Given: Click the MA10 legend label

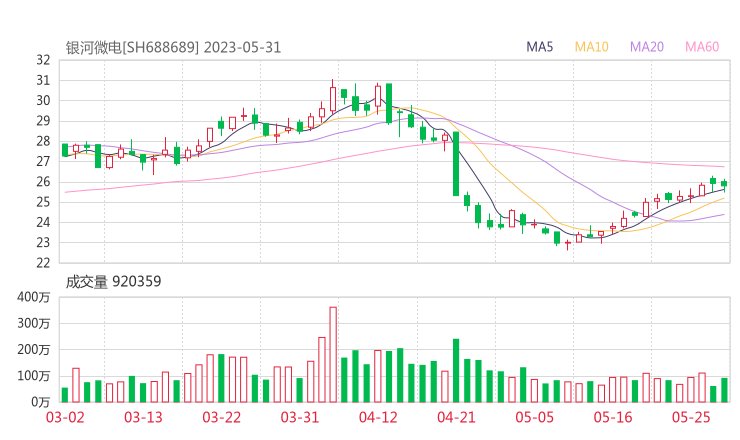Looking at the screenshot, I should click(x=591, y=47).
